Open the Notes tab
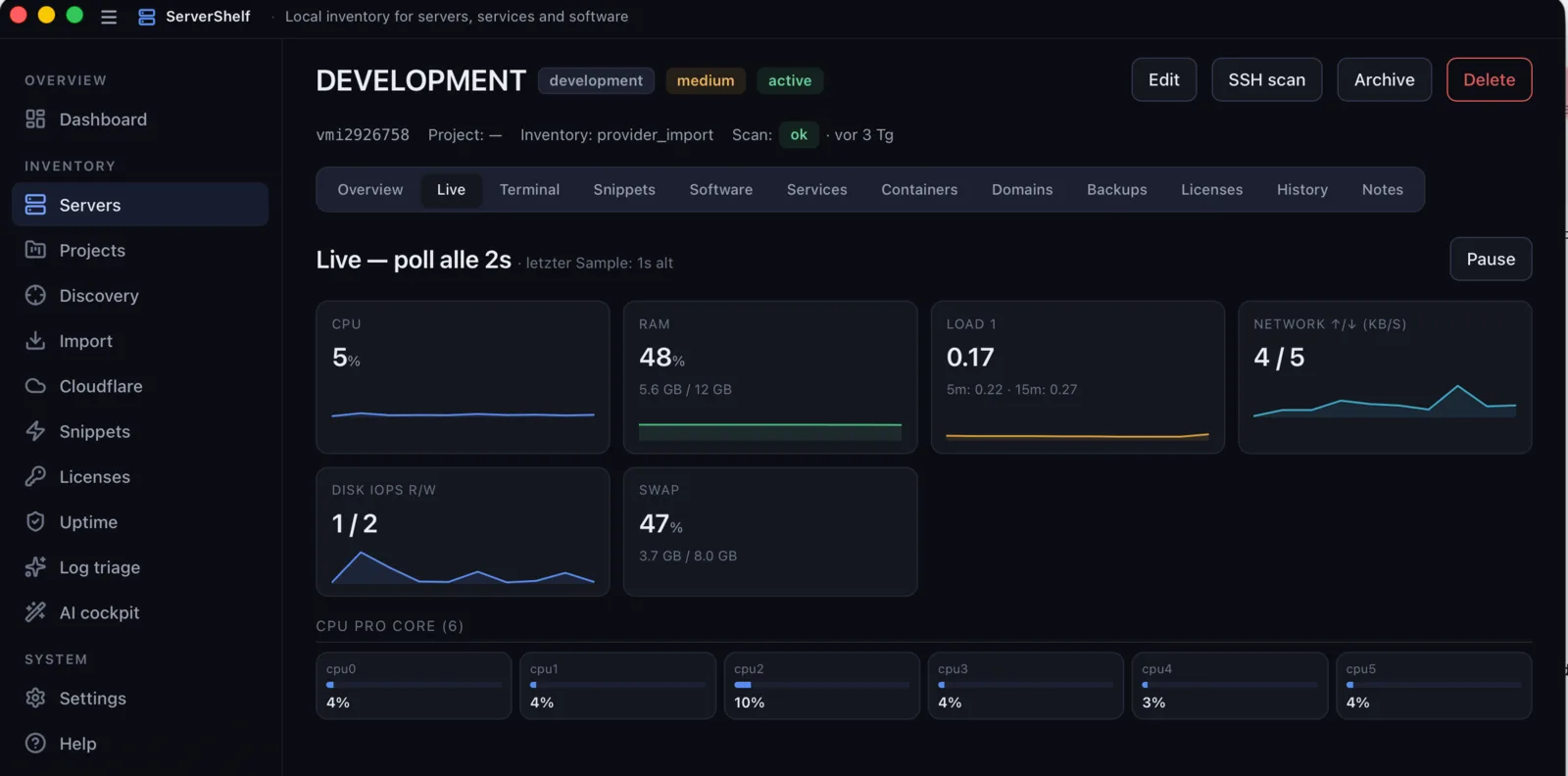Image resolution: width=1568 pixels, height=776 pixels. coord(1383,189)
